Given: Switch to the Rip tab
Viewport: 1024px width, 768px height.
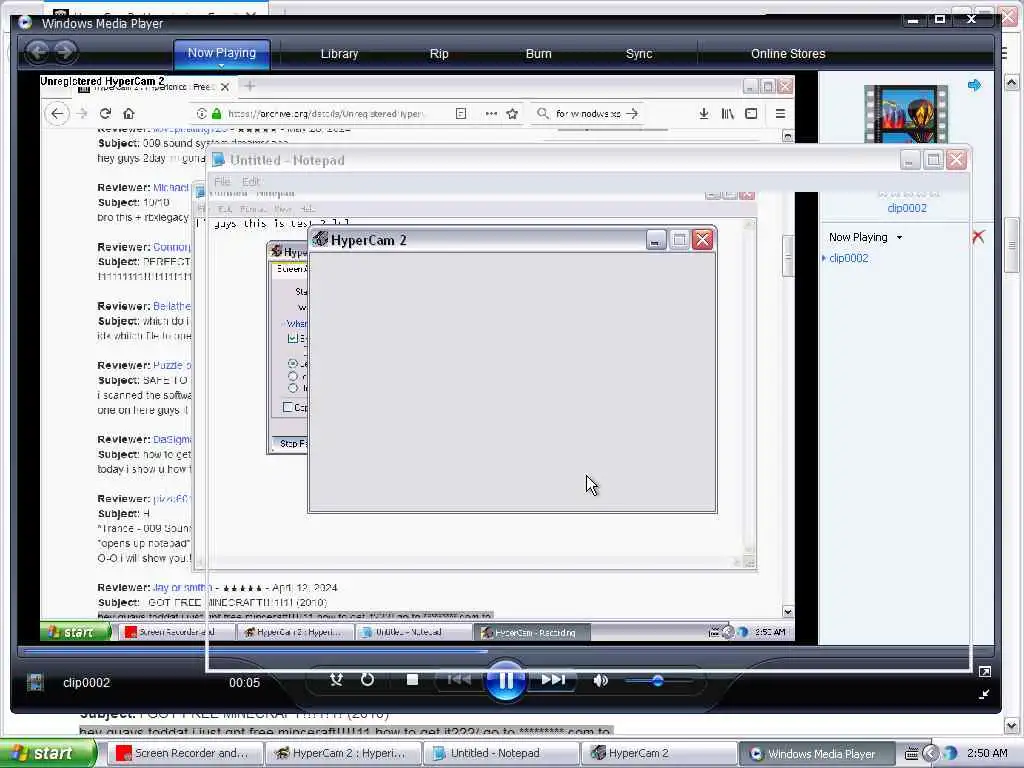Looking at the screenshot, I should [439, 54].
